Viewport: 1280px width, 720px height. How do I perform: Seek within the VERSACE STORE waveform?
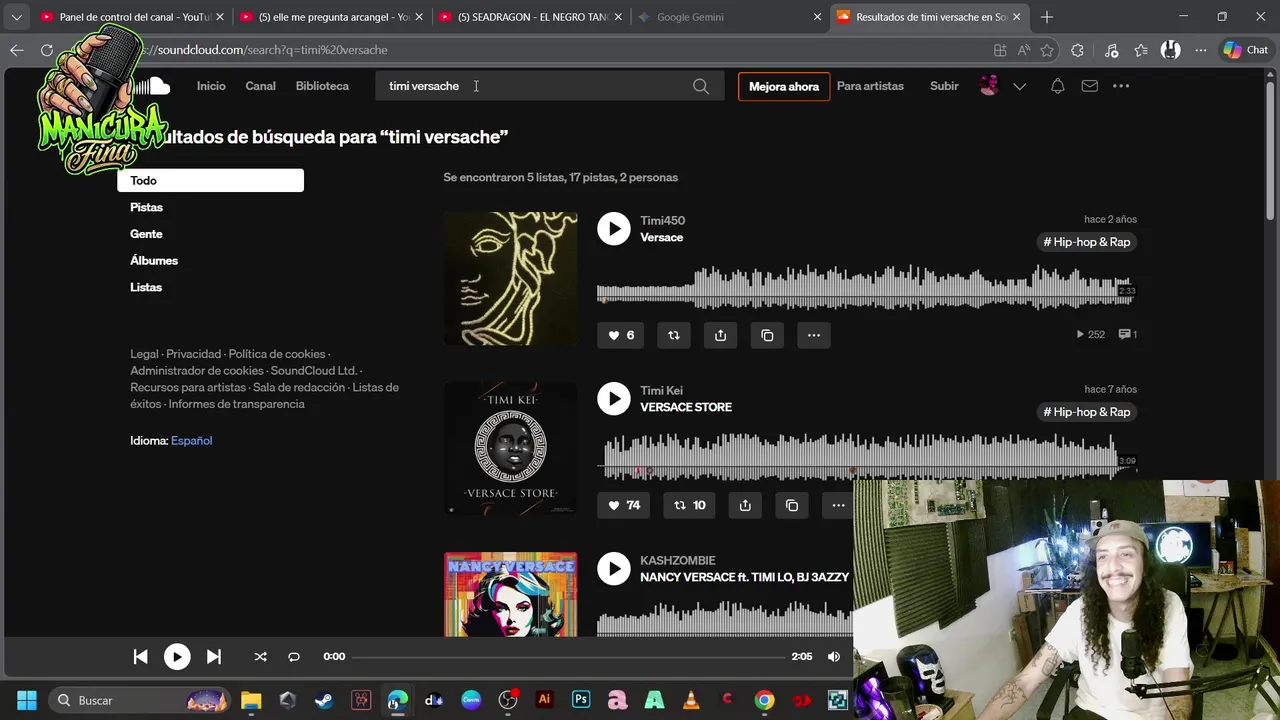coord(866,456)
